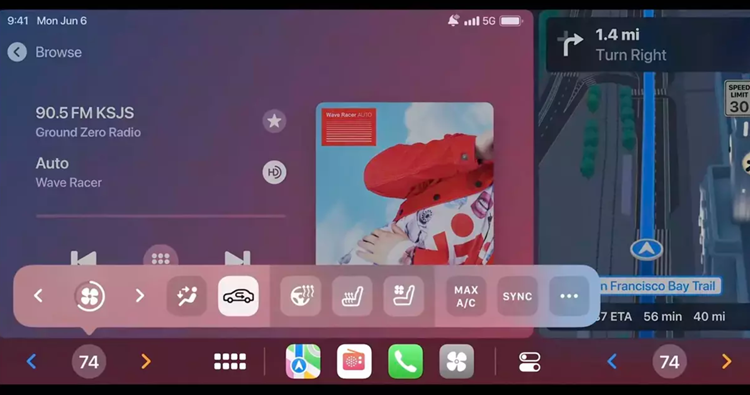Click the playback progress bar
Screen dimensions: 750x395
[161, 216]
